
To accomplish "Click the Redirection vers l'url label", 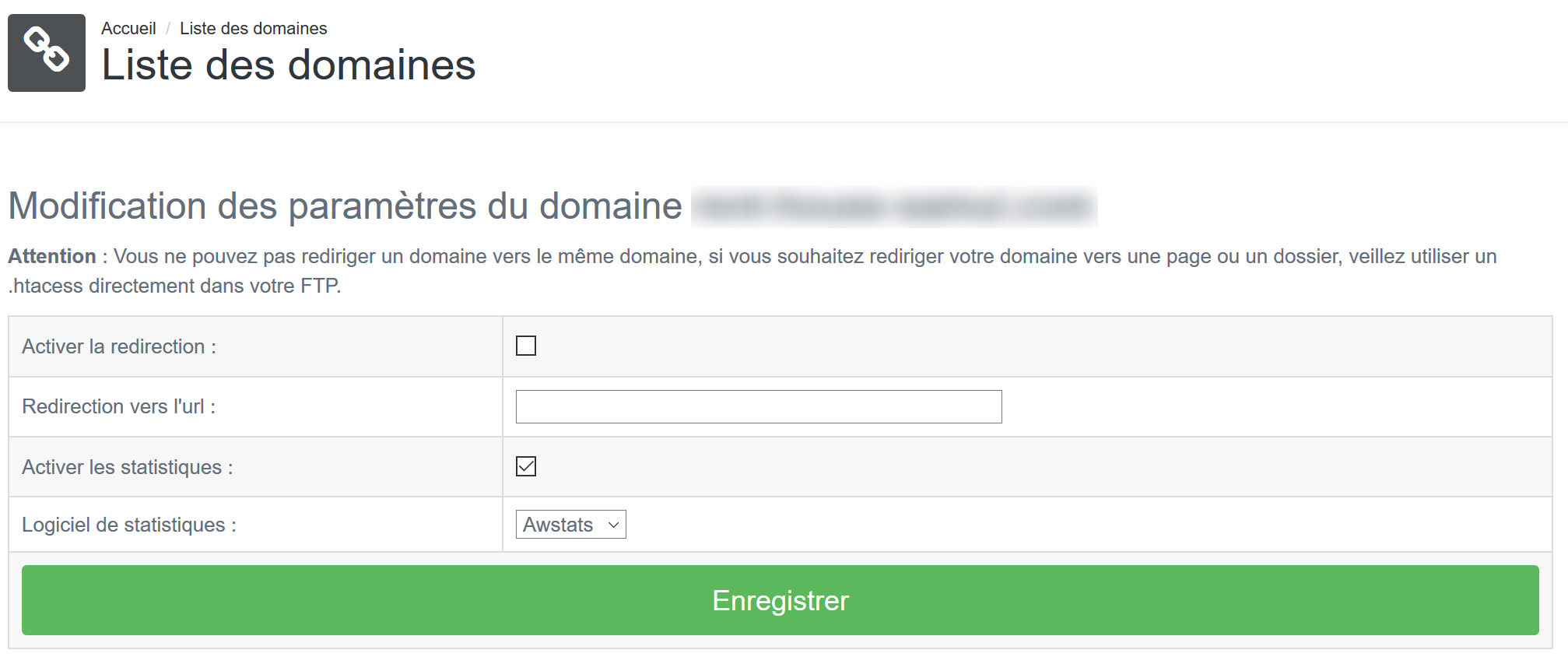I will [x=118, y=406].
